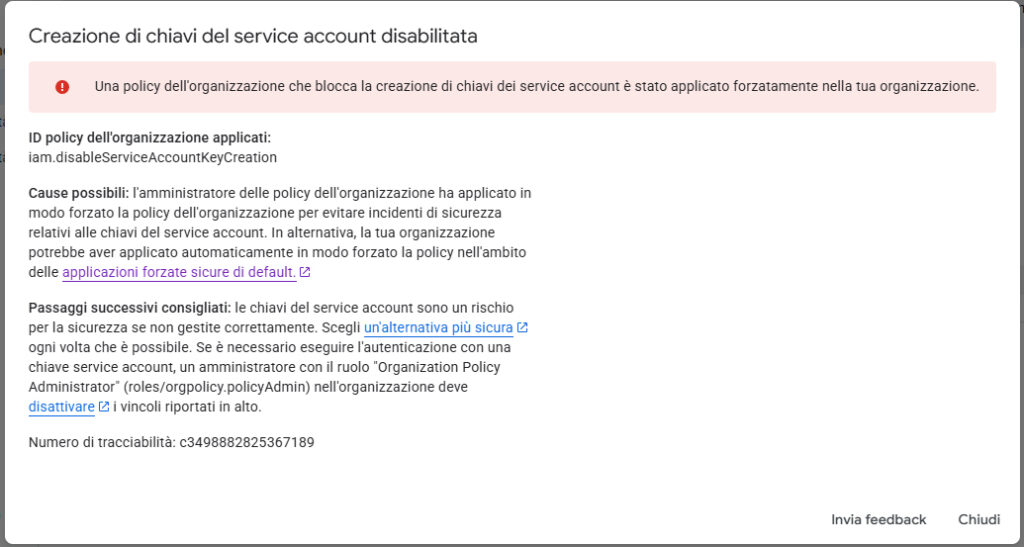1024x547 pixels.
Task: Click the dialog title 'Creazione di chiavi del service account disabilitata'
Action: point(253,36)
